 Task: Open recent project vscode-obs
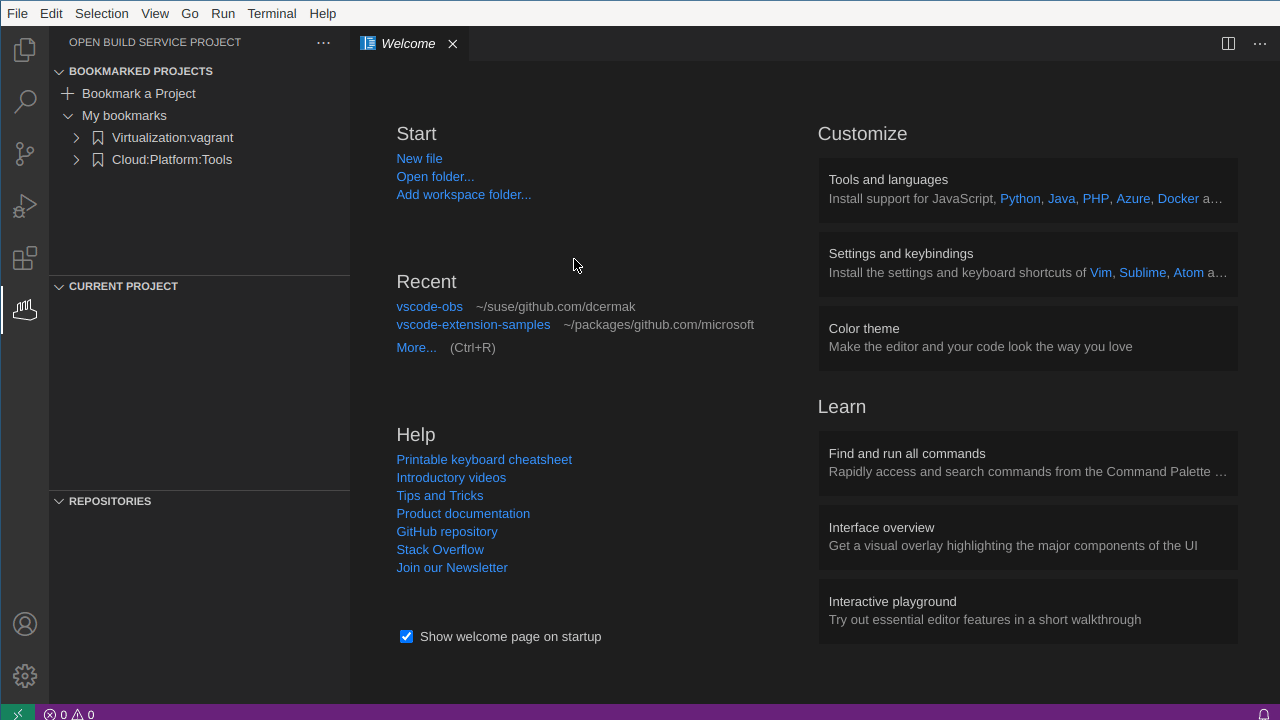point(430,307)
